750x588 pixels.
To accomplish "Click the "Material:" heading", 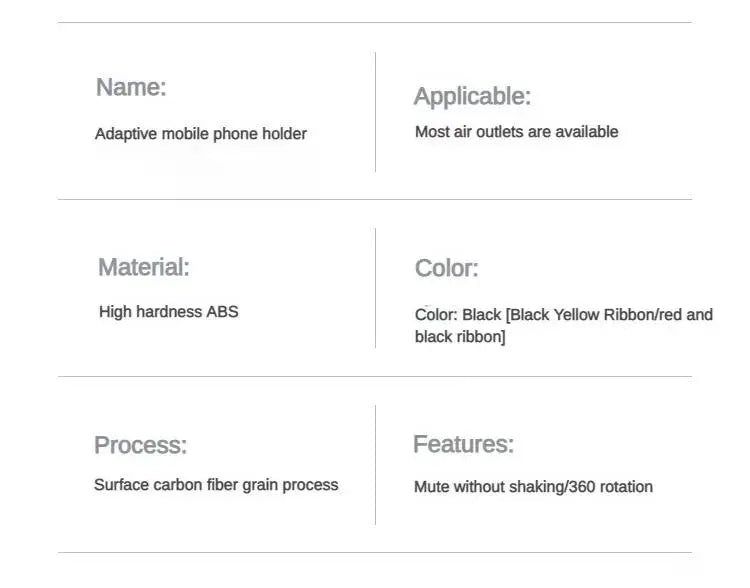I will pyautogui.click(x=143, y=268).
